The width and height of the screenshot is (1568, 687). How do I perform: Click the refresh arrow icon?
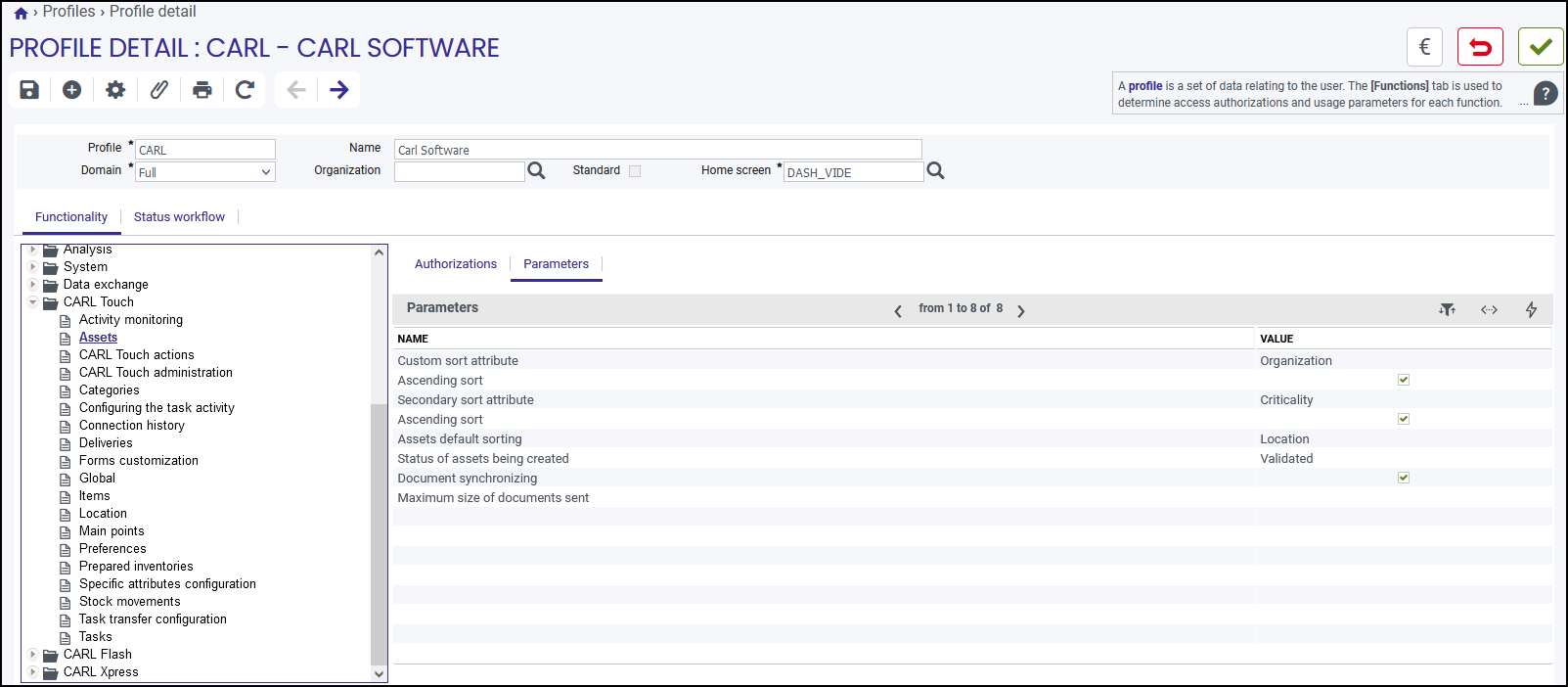245,90
